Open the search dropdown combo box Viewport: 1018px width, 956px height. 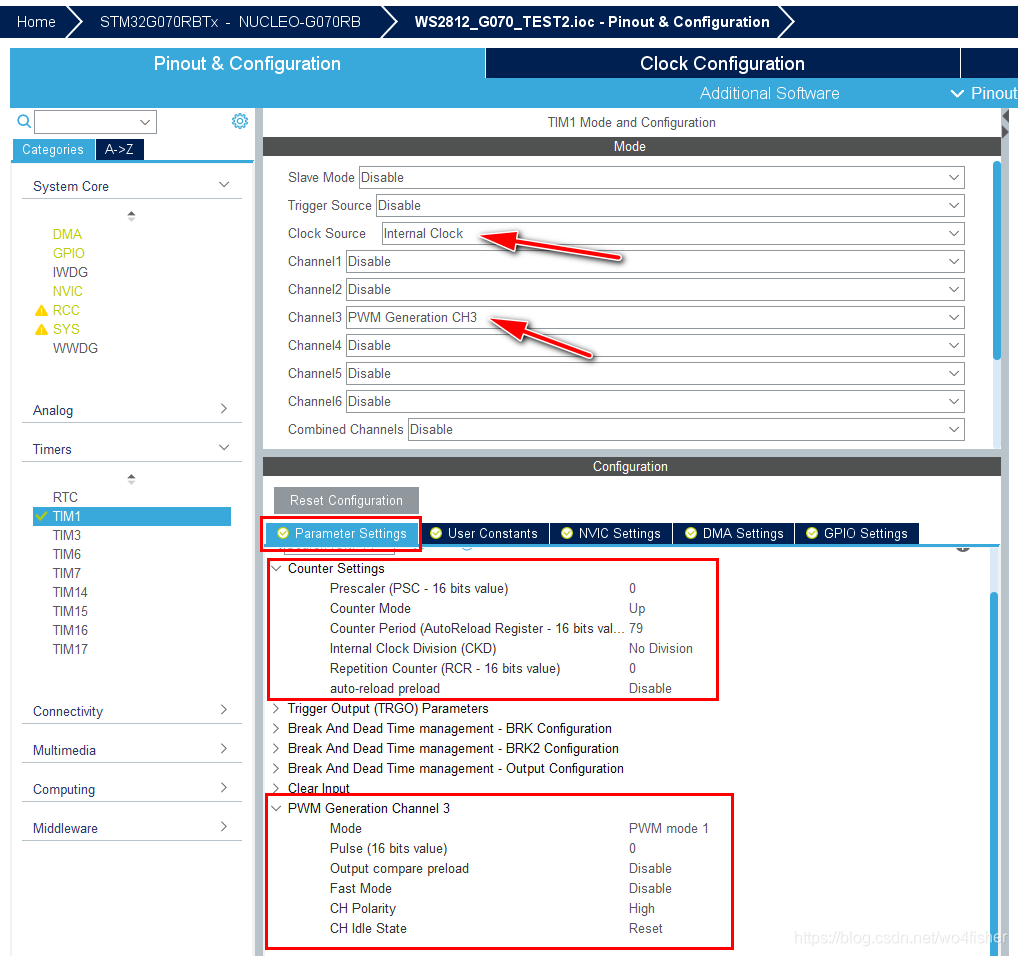pos(95,121)
